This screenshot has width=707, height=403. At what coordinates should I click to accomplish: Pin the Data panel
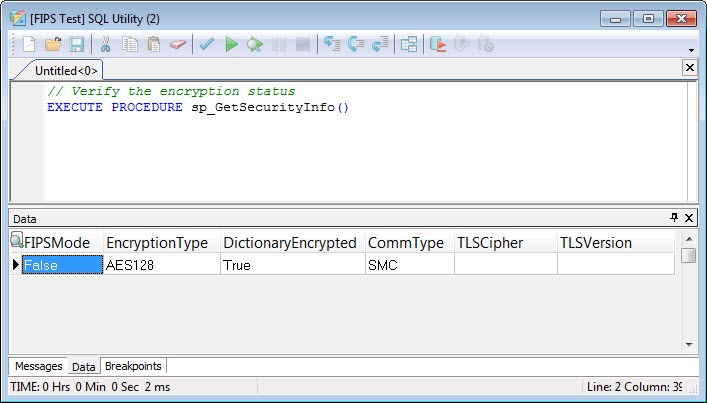click(674, 218)
